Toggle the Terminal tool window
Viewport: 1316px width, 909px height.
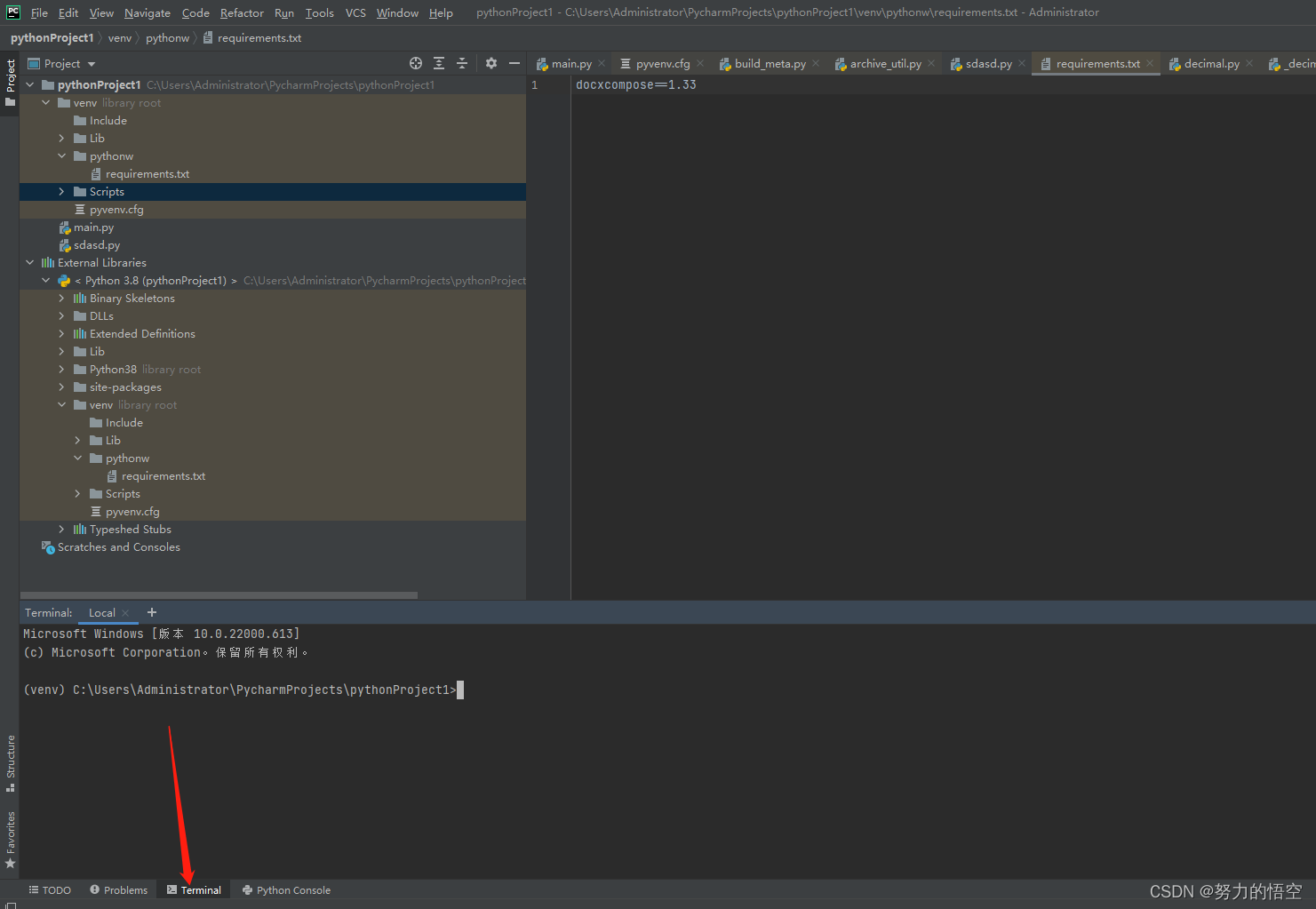[193, 889]
